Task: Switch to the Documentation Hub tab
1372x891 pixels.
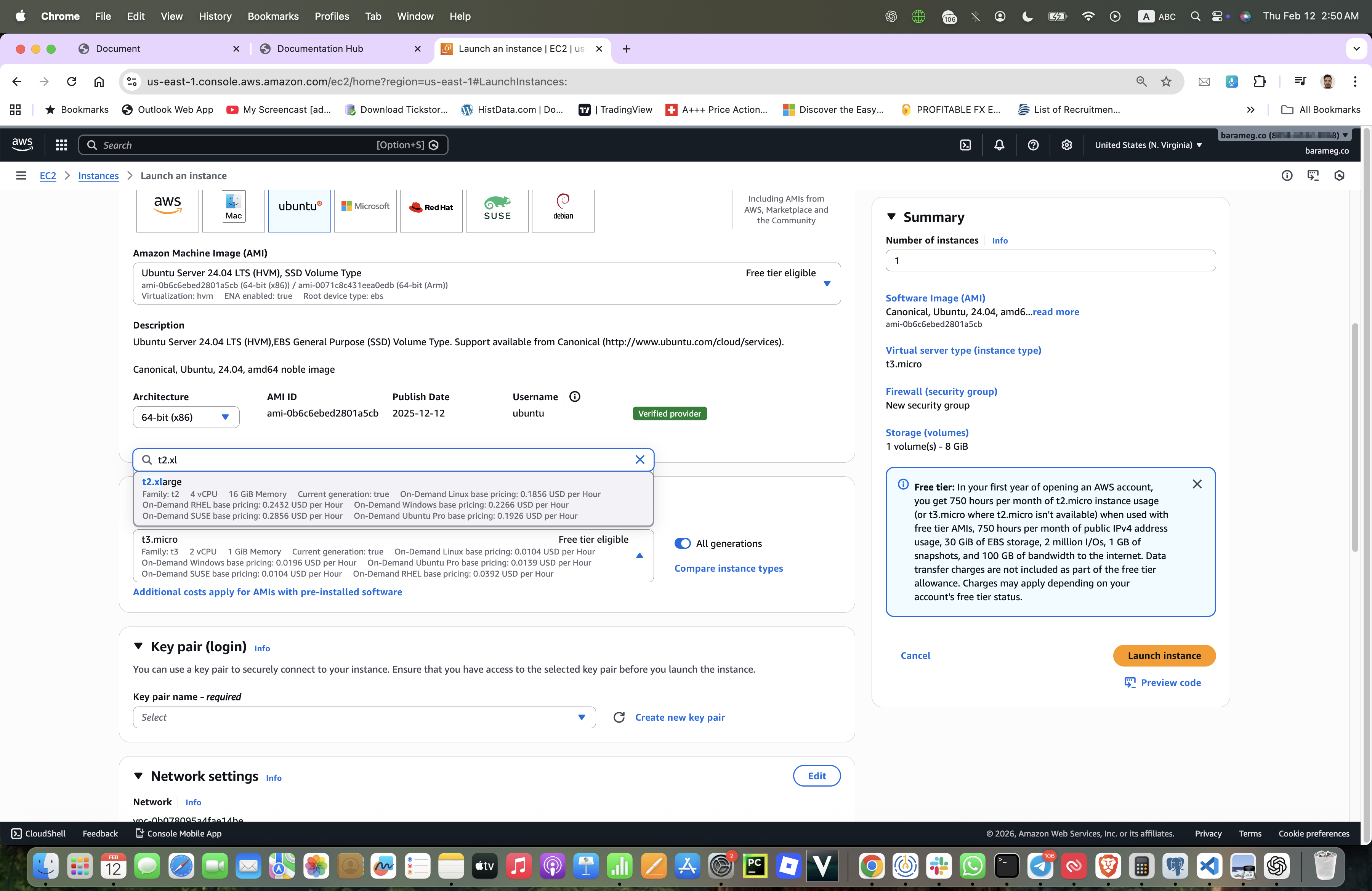Action: point(320,48)
